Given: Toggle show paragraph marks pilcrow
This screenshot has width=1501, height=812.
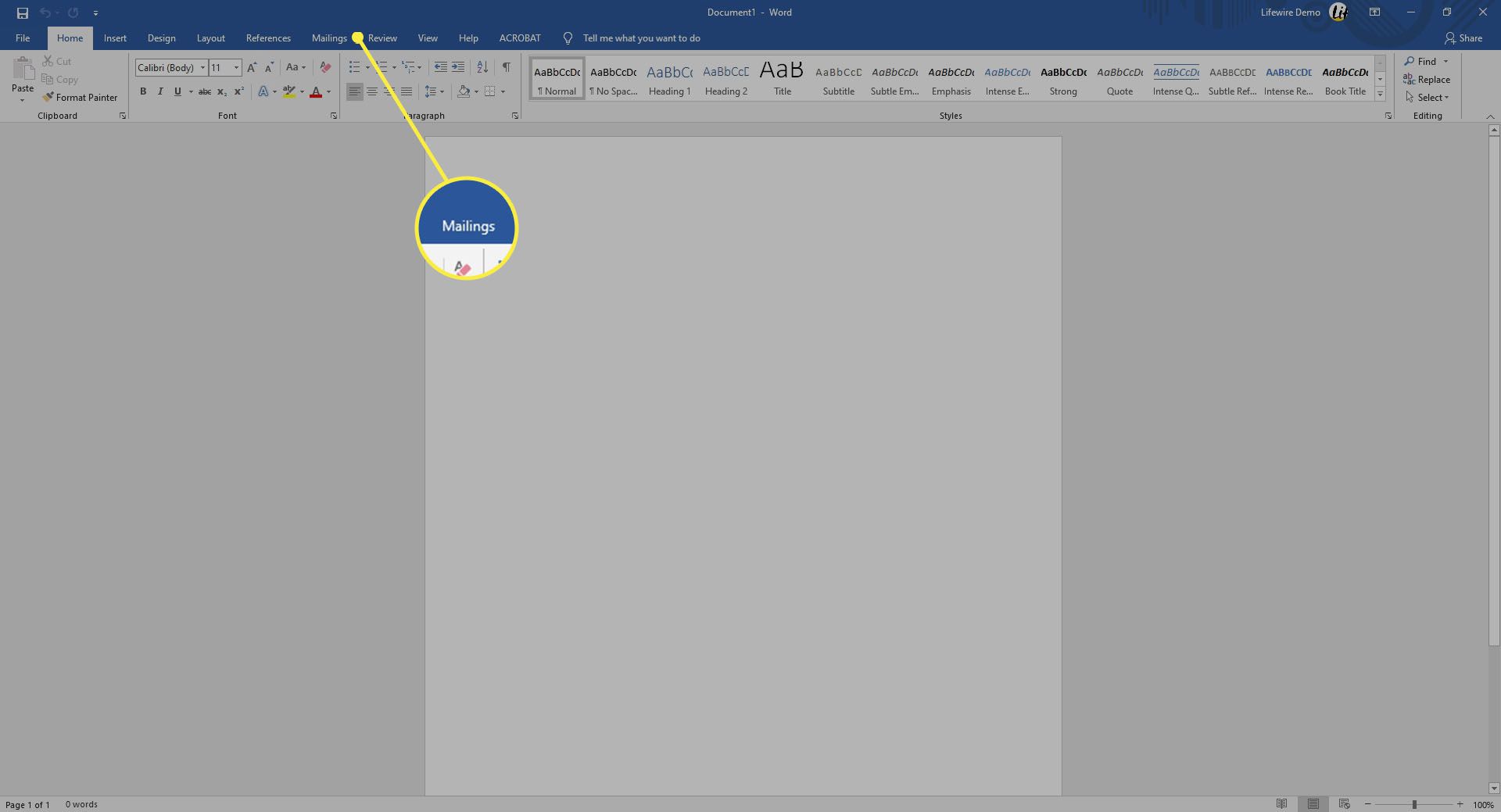Looking at the screenshot, I should click(x=507, y=68).
